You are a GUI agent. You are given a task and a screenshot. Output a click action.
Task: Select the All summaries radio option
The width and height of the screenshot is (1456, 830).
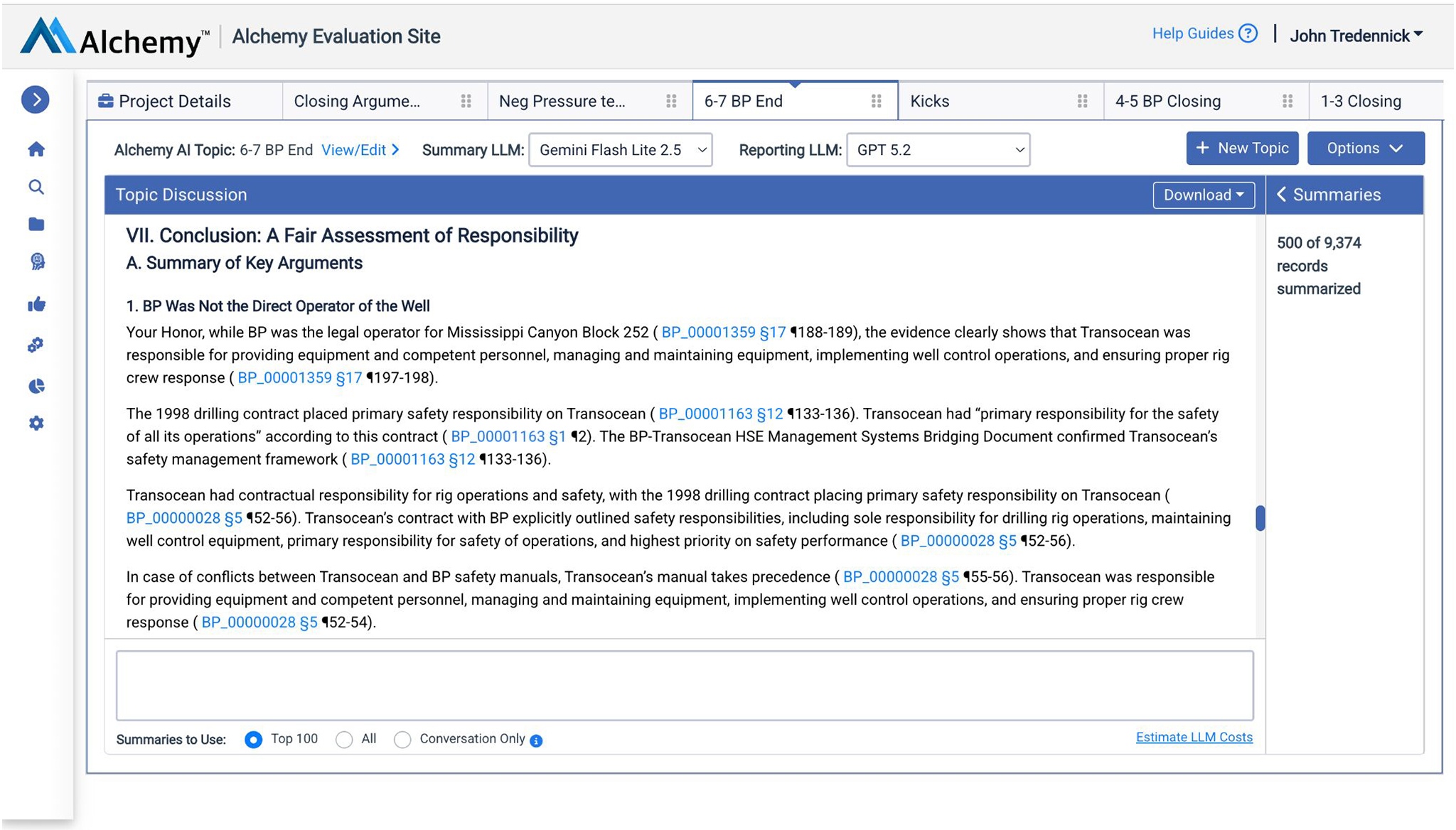[x=344, y=740]
